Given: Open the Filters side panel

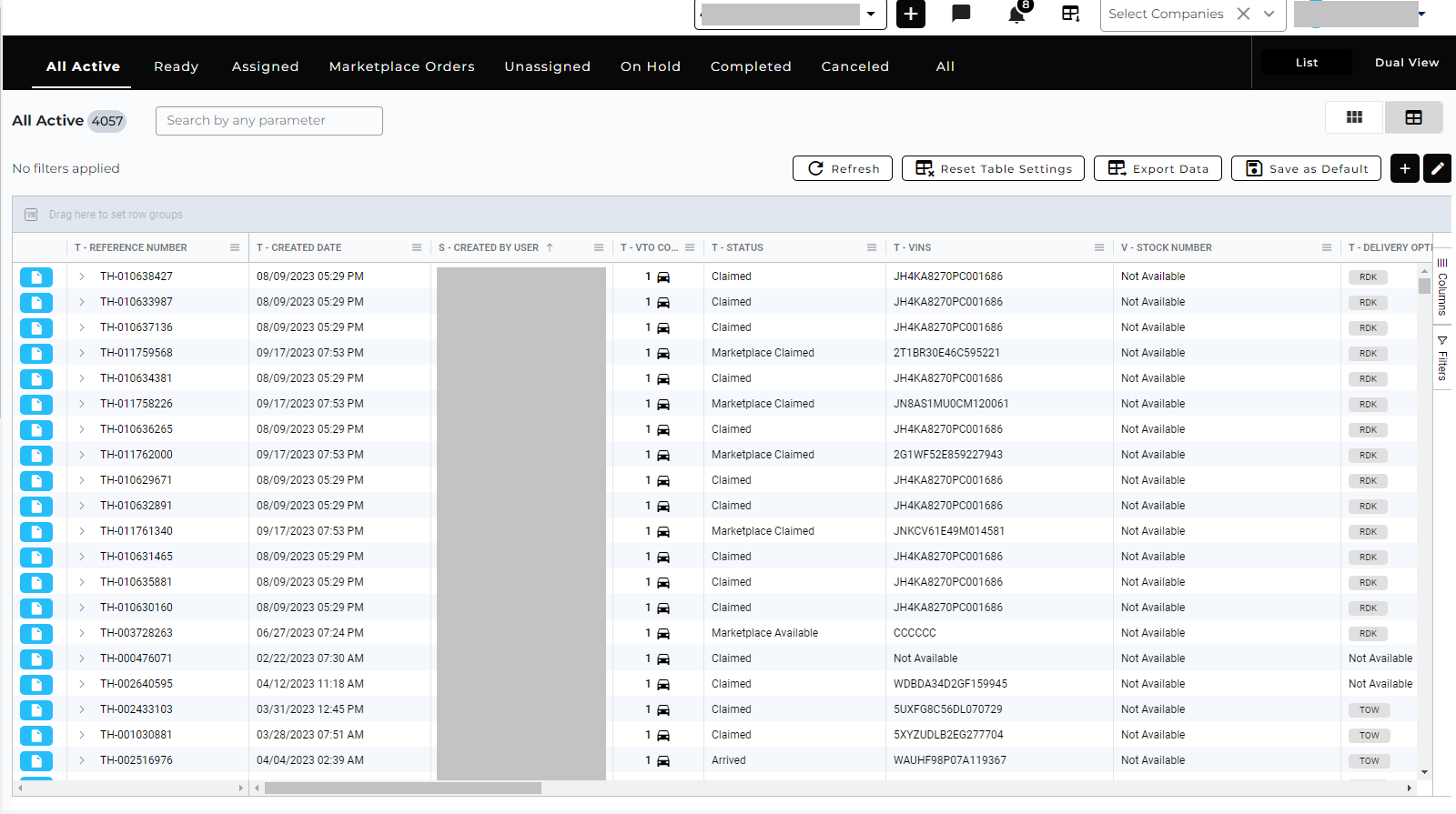Looking at the screenshot, I should [1442, 358].
